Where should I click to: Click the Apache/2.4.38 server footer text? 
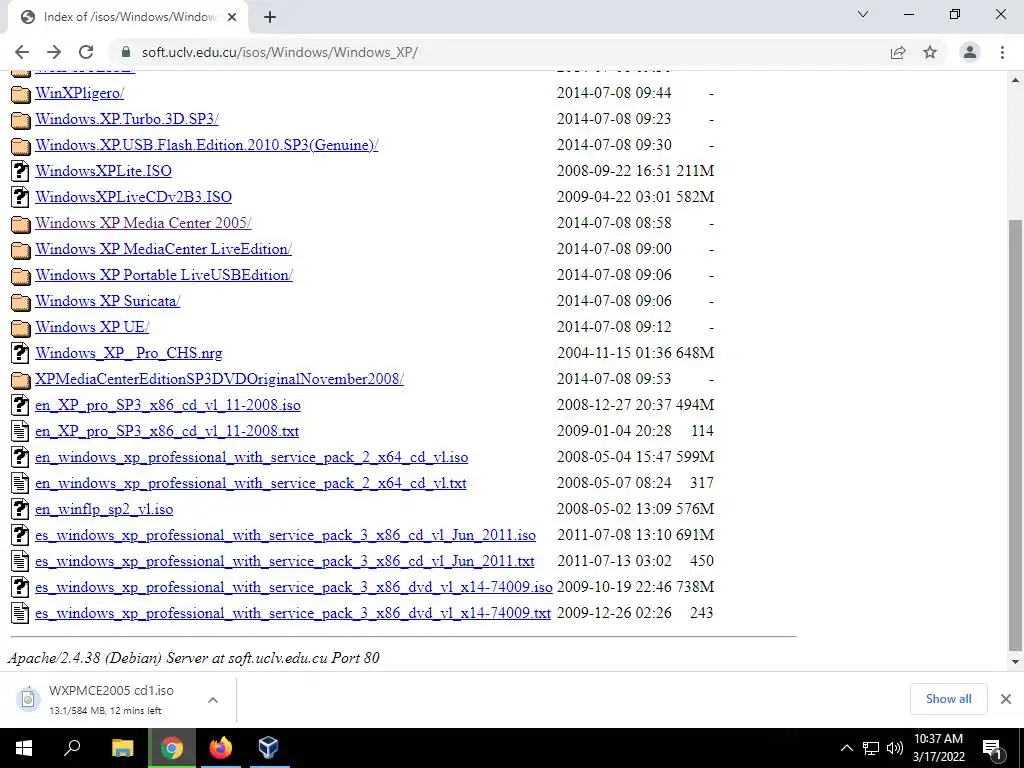[x=193, y=658]
